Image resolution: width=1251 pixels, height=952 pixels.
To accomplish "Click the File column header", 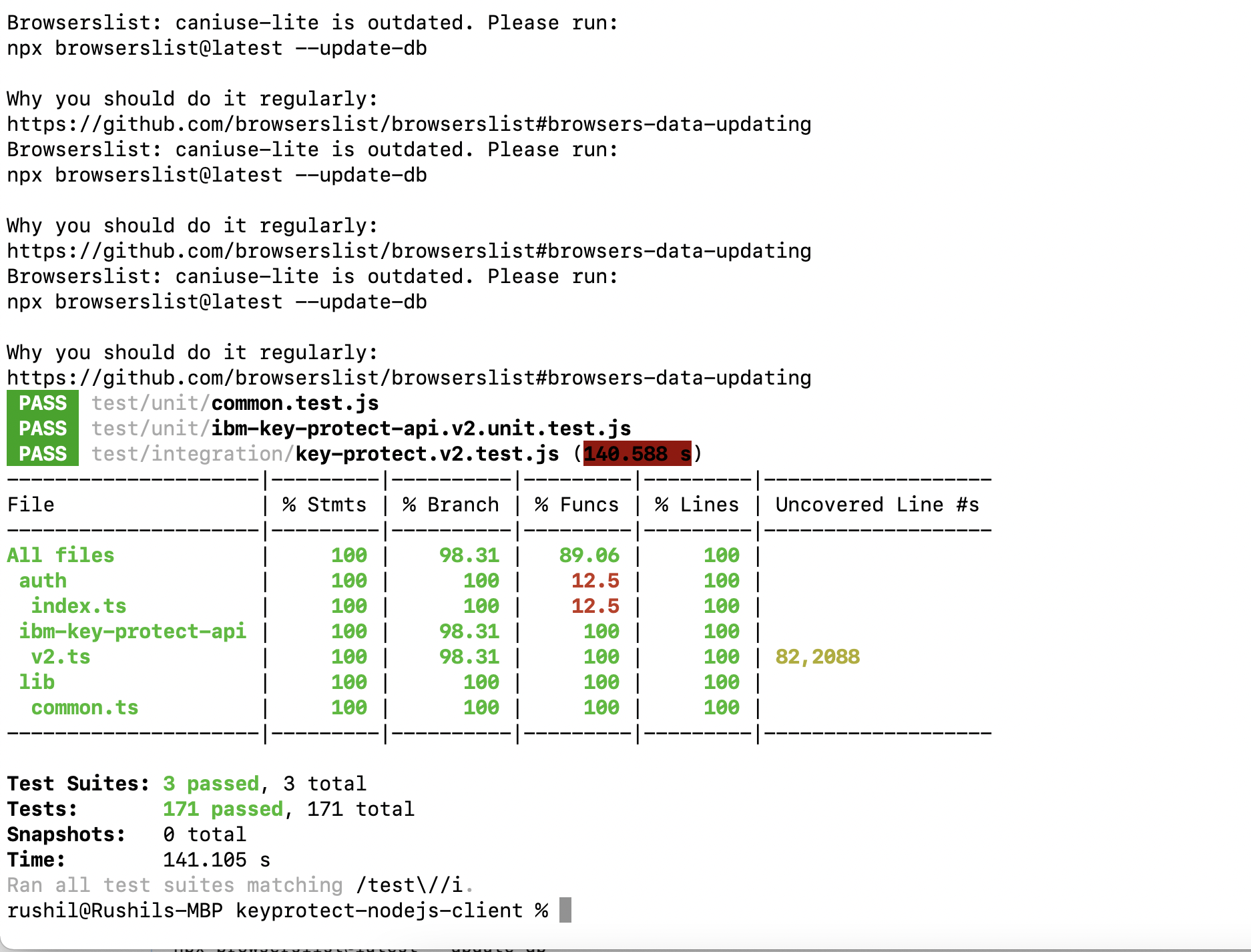I will coord(31,505).
